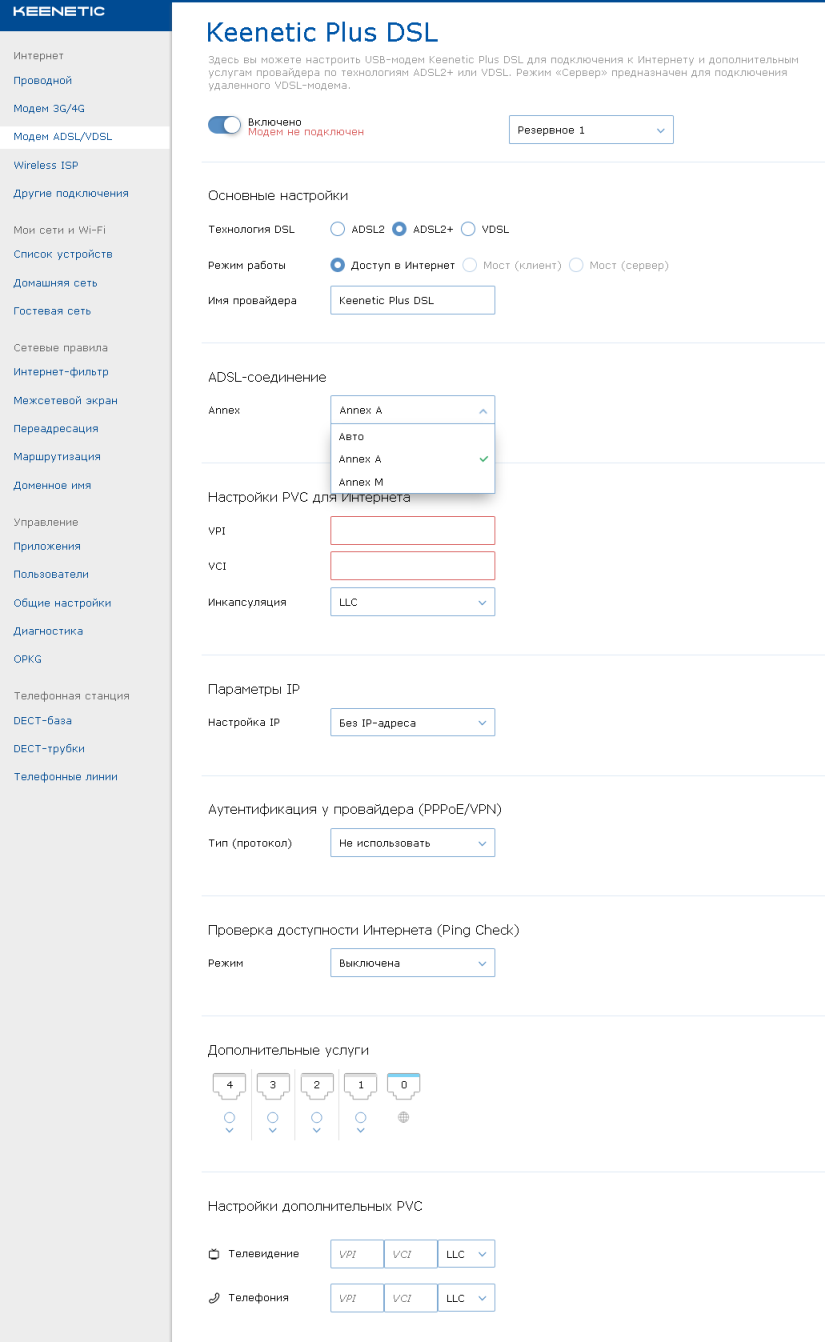Go to Модем 3G/4G in sidebar
The width and height of the screenshot is (825, 1342).
click(48, 108)
